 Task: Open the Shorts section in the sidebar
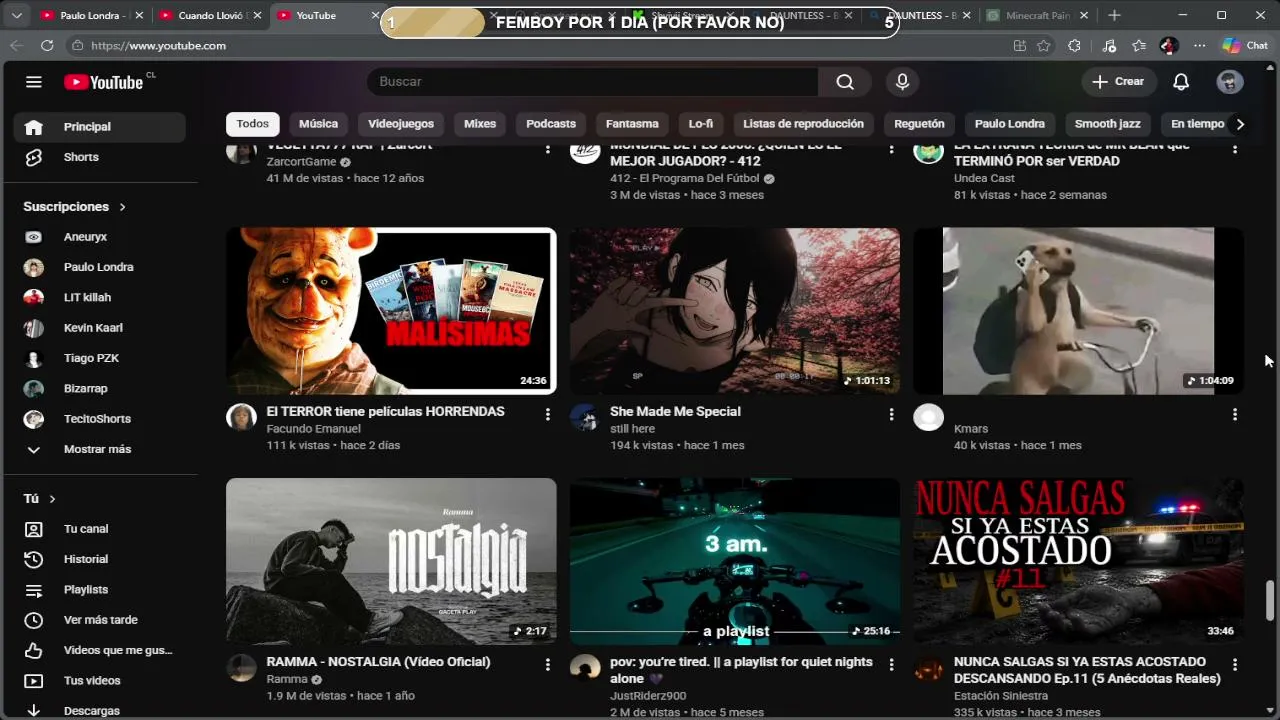[99, 157]
